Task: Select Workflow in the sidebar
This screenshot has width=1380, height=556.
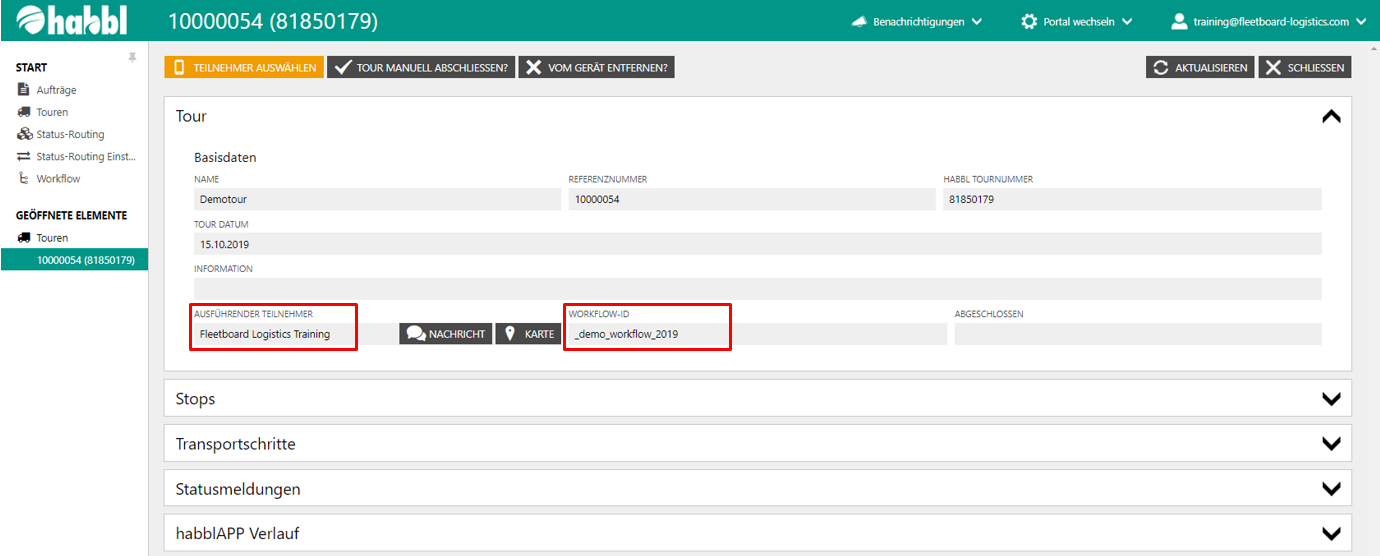Action: [58, 178]
